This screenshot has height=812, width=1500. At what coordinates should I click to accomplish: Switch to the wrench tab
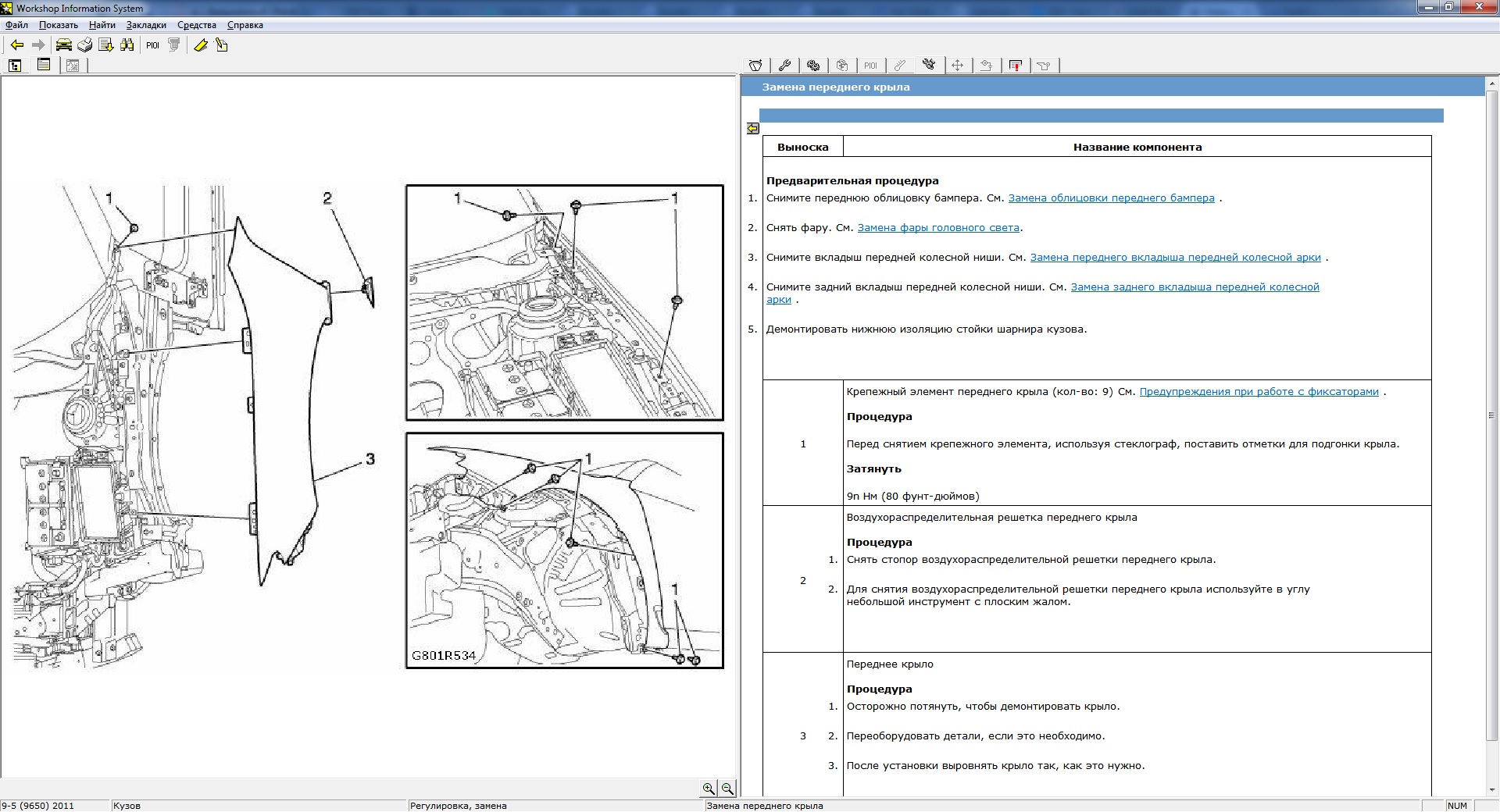coord(784,66)
